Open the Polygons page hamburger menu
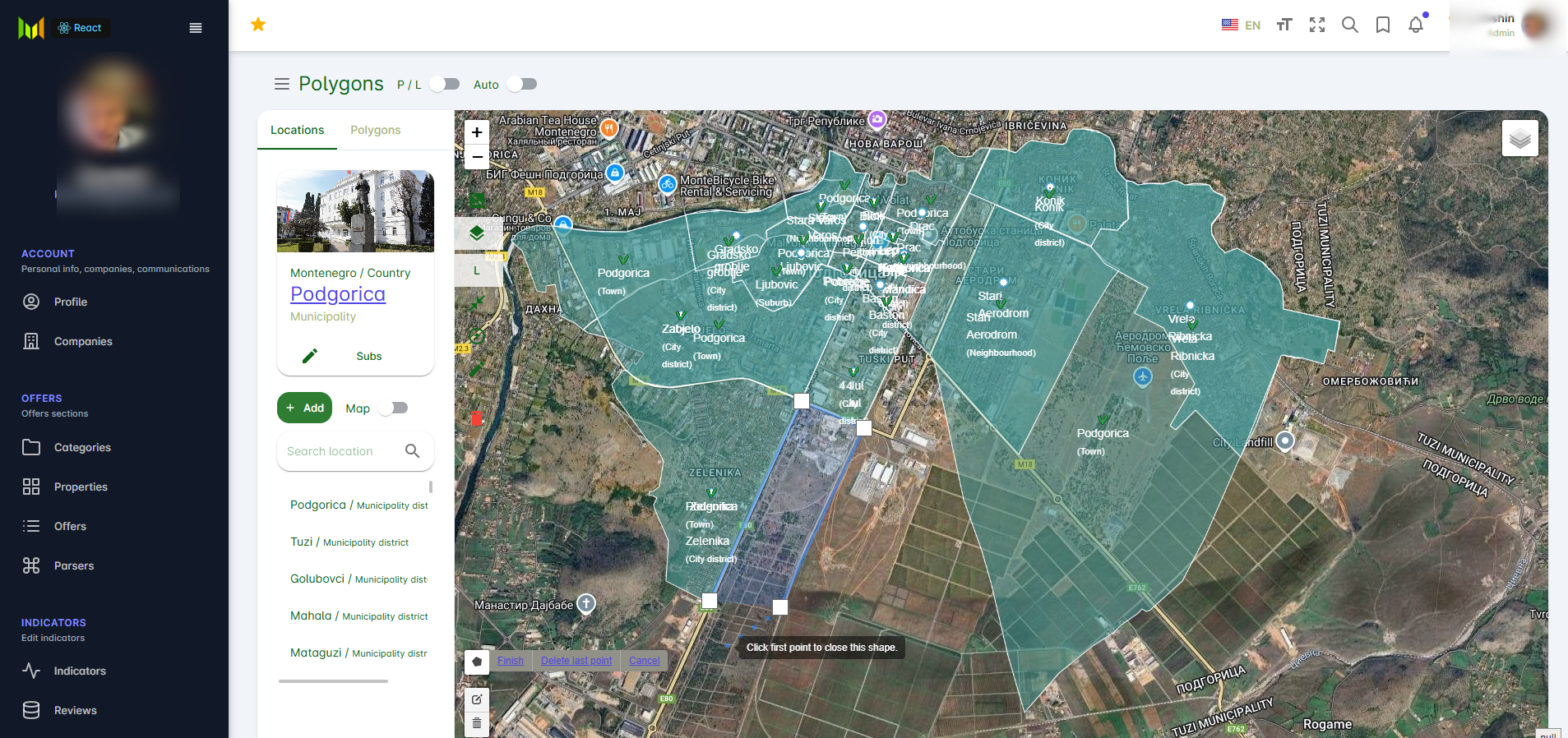The height and width of the screenshot is (738, 1568). pyautogui.click(x=282, y=84)
